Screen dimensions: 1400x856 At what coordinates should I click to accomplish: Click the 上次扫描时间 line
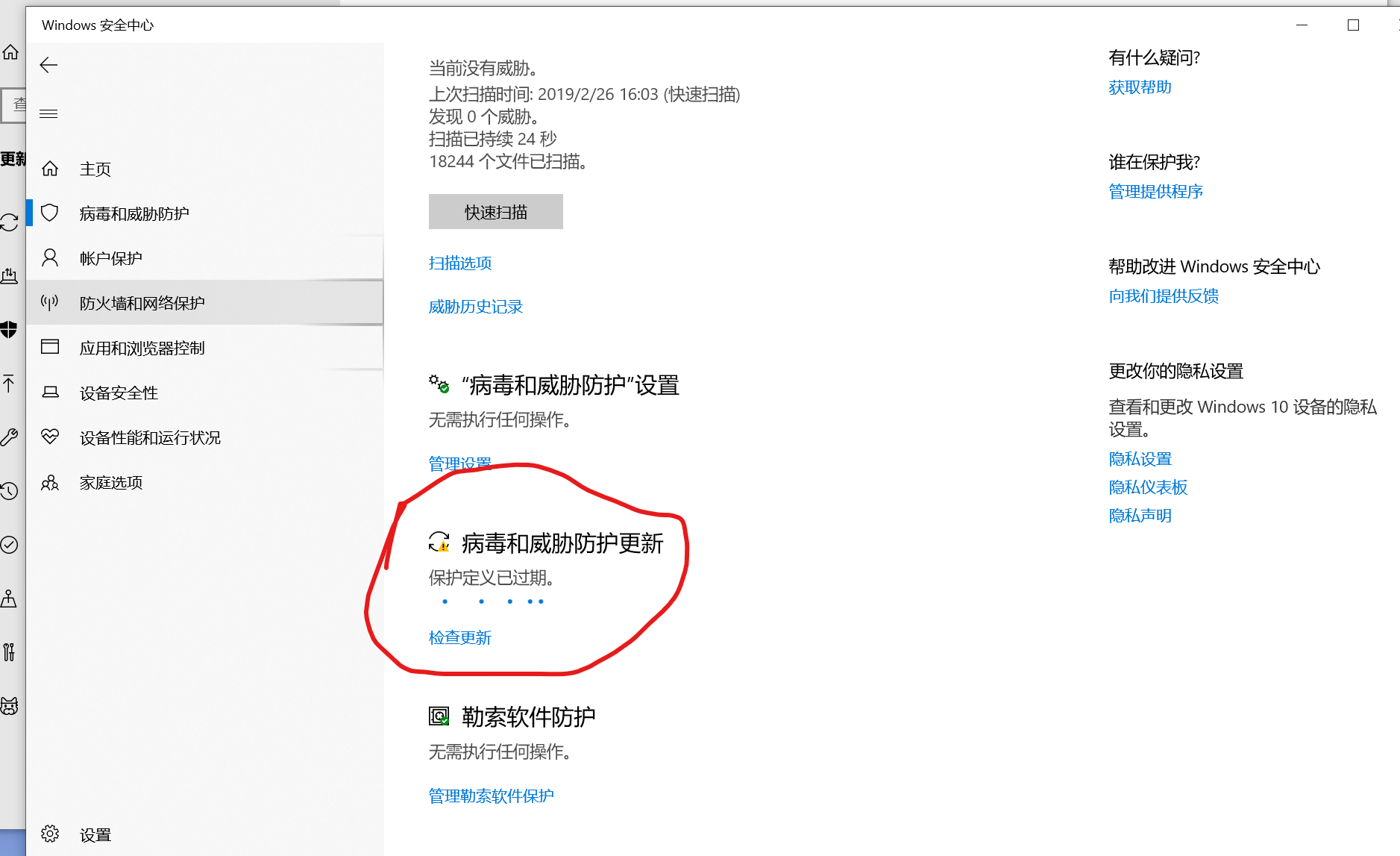585,94
